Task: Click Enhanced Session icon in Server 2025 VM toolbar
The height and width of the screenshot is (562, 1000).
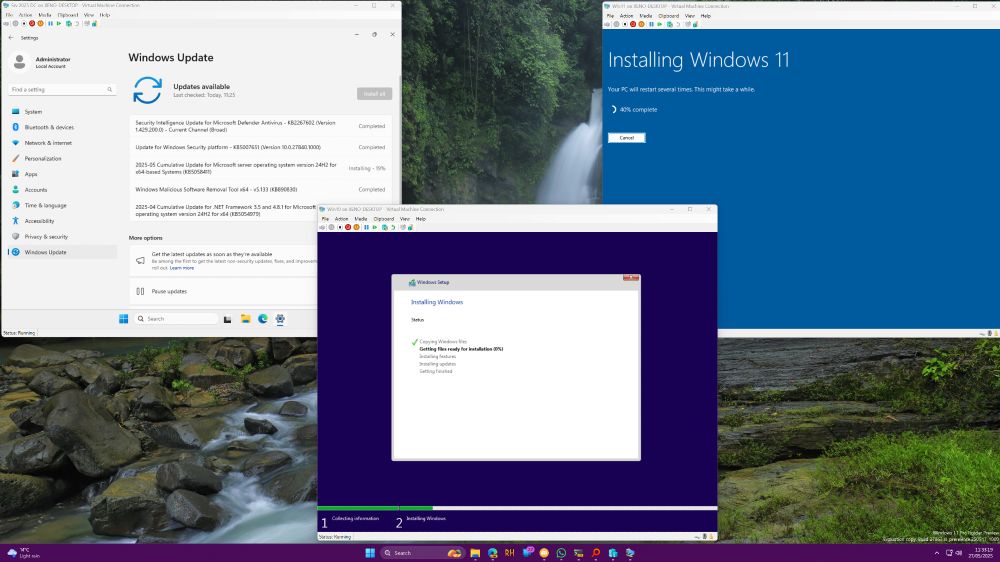Action: [87, 24]
